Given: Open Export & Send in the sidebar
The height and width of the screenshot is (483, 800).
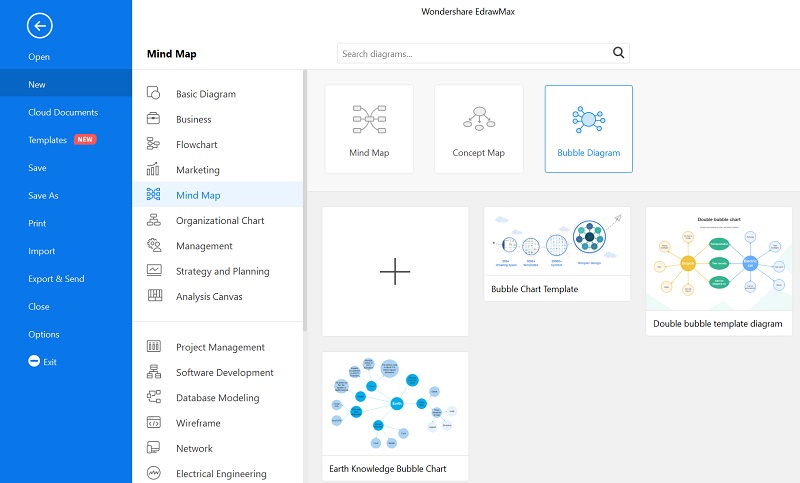Looking at the screenshot, I should tap(56, 278).
